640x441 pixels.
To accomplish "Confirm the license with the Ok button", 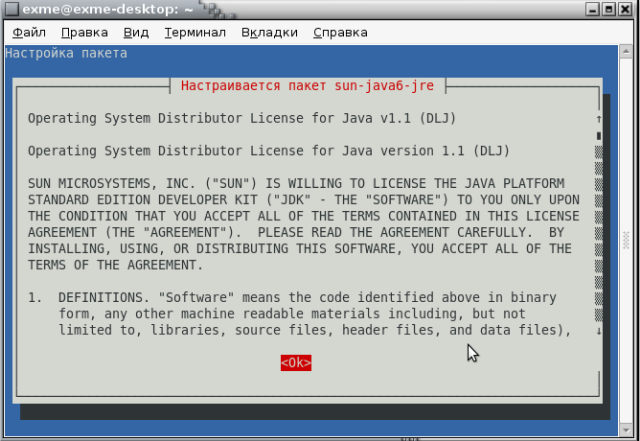I will pos(296,363).
